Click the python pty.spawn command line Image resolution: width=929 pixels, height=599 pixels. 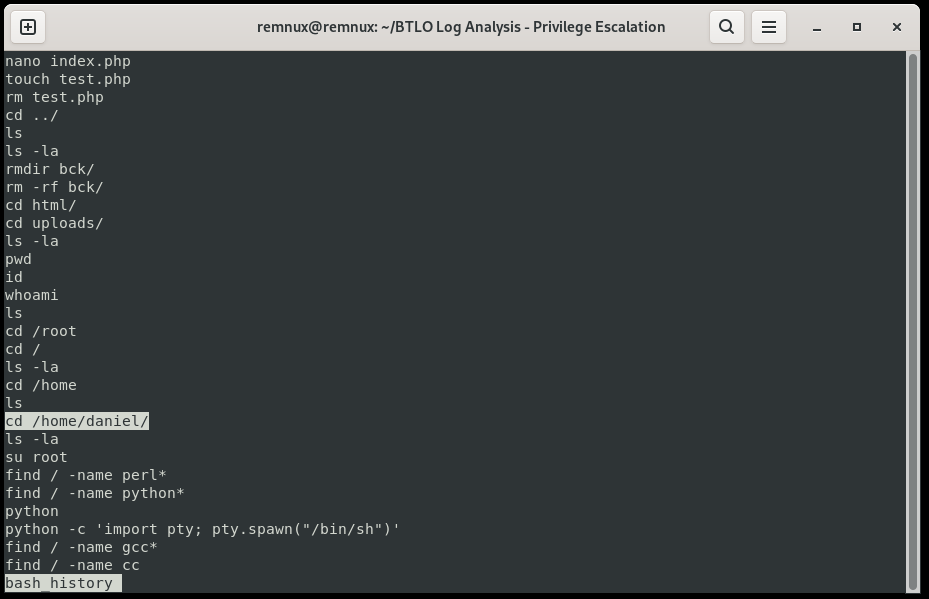(x=203, y=529)
